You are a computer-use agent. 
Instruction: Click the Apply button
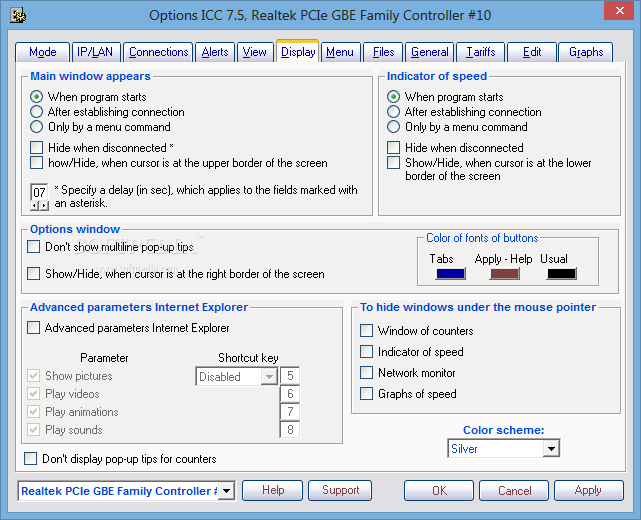coord(589,490)
